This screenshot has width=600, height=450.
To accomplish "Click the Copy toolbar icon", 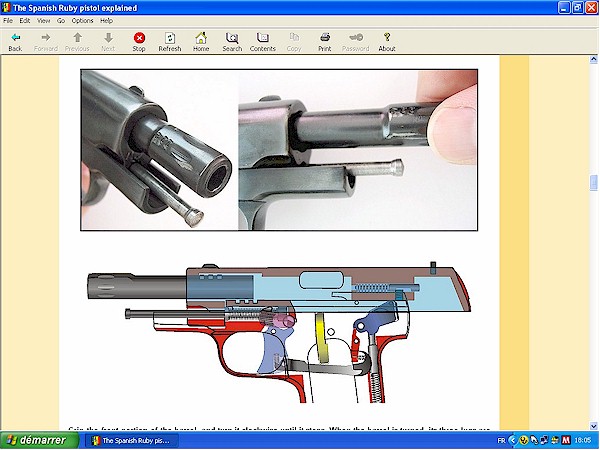I will (294, 42).
